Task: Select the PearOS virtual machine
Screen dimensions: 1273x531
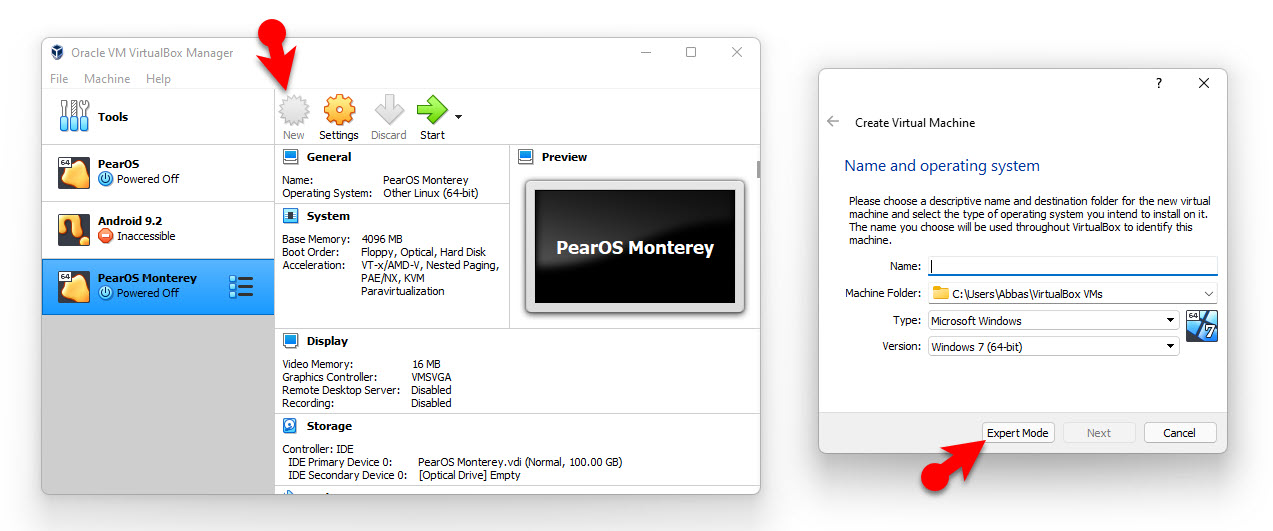Action: pyautogui.click(x=158, y=173)
